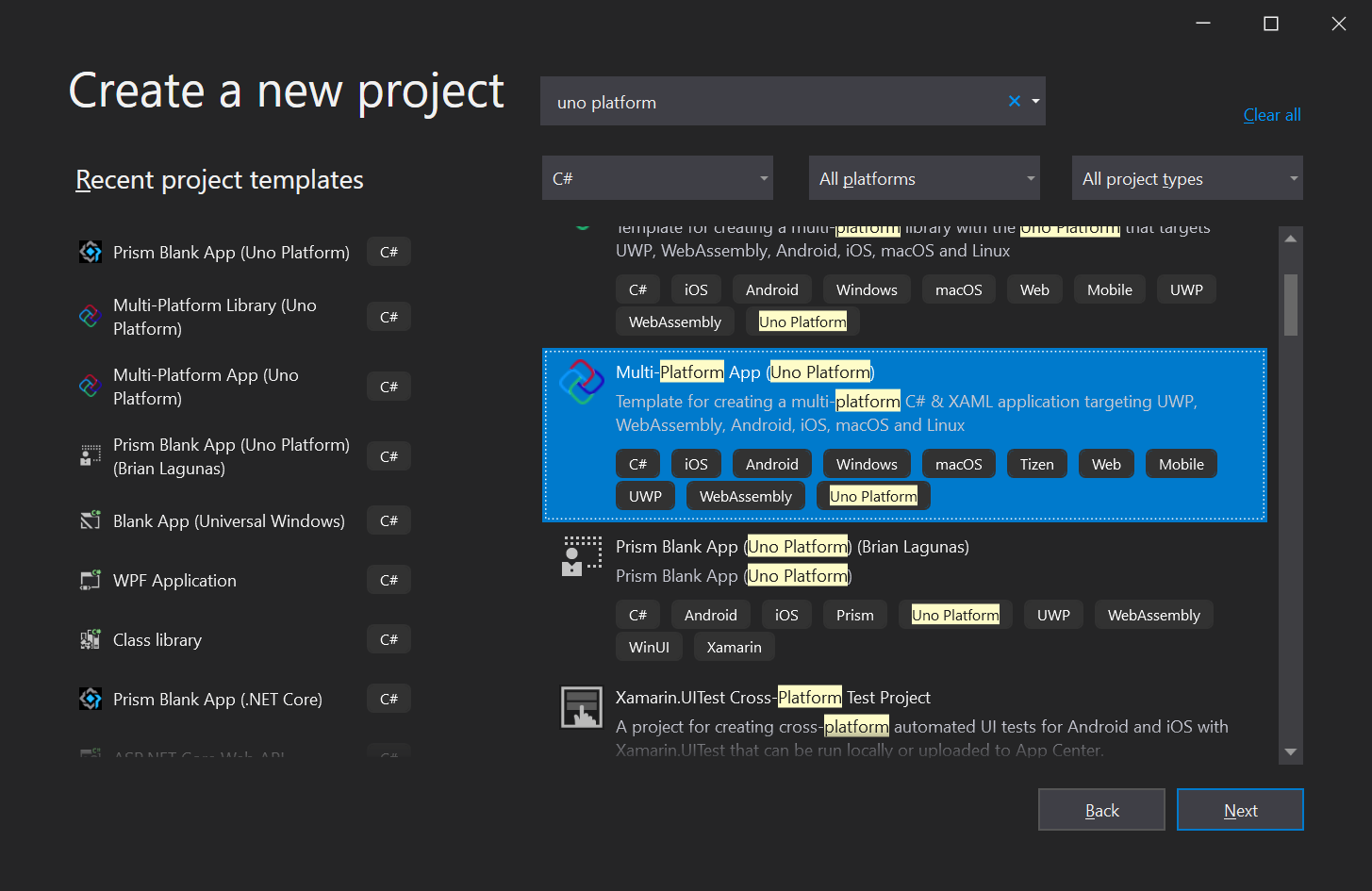Image resolution: width=1372 pixels, height=891 pixels.
Task: Maximize the Create a new project window
Action: [x=1271, y=24]
